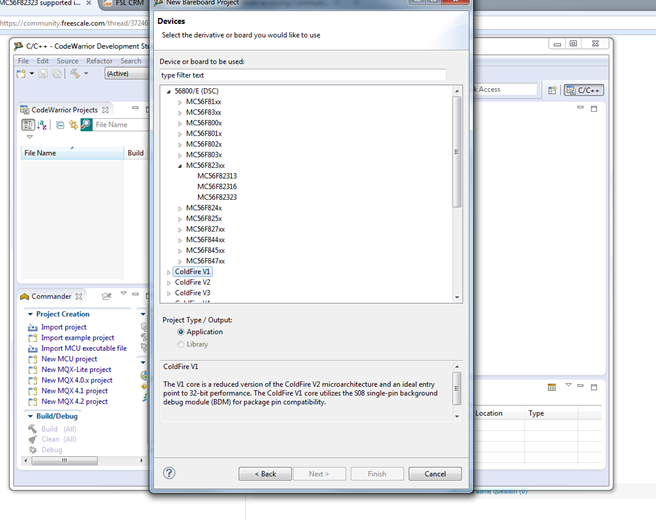656x520 pixels.
Task: Click Open Perspective icon beside C/C++
Action: click(x=552, y=90)
